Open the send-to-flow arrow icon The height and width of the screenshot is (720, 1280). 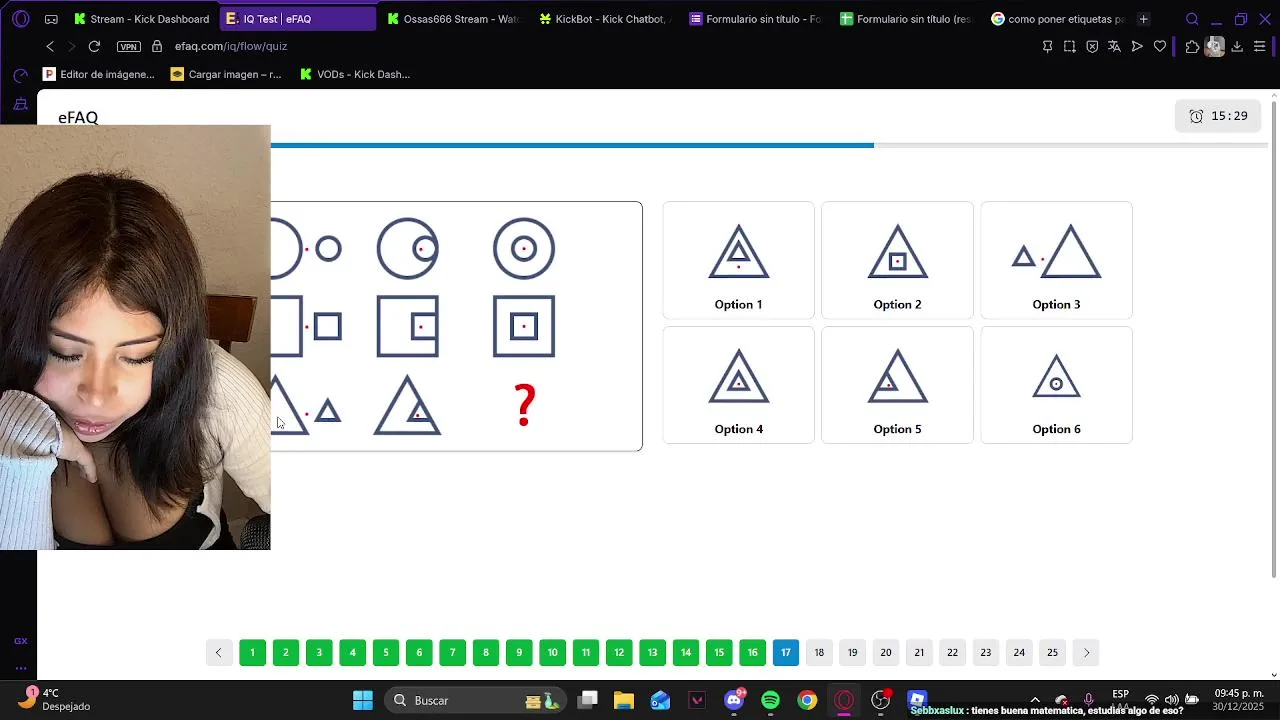[1137, 46]
